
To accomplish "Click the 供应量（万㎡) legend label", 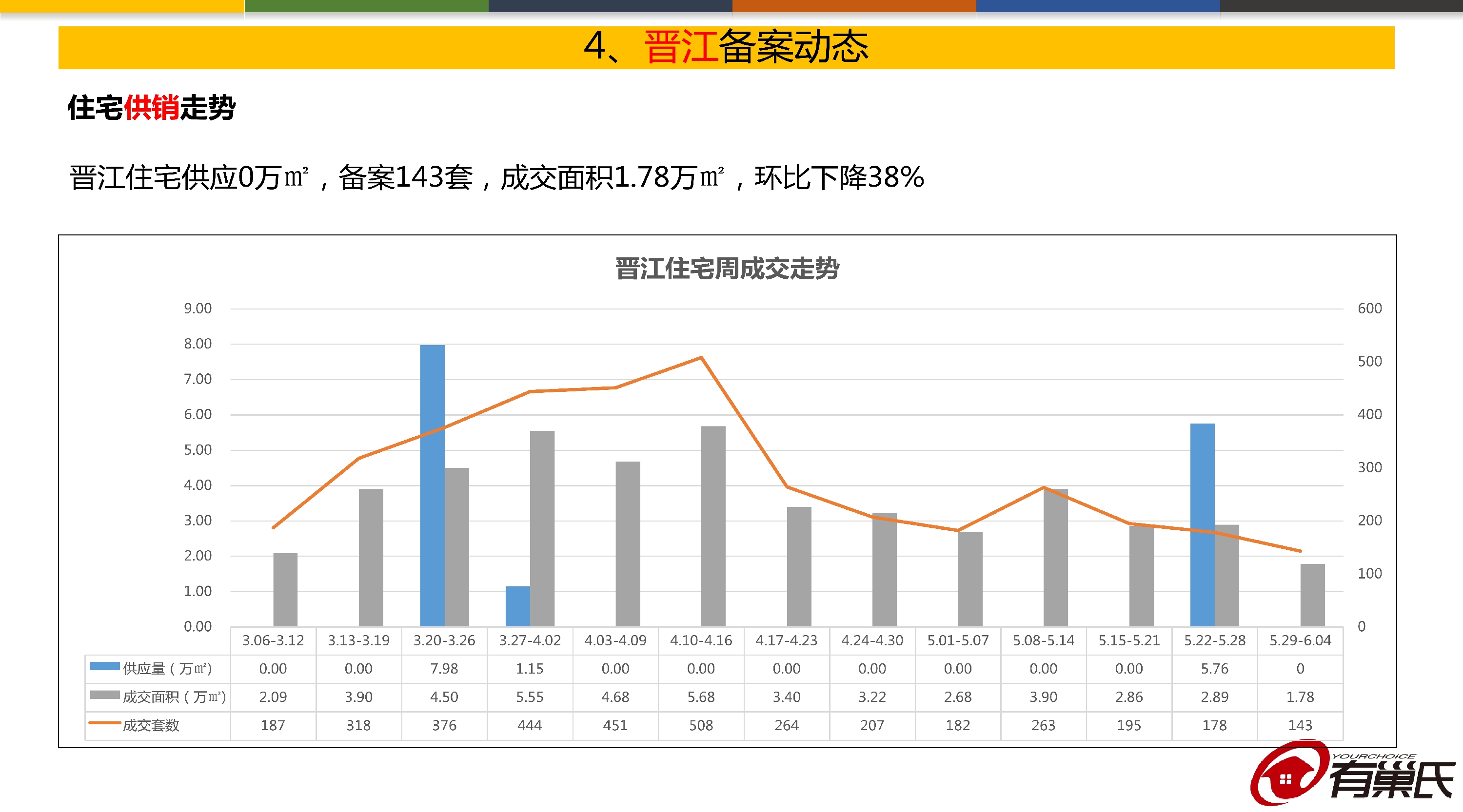I will (167, 668).
